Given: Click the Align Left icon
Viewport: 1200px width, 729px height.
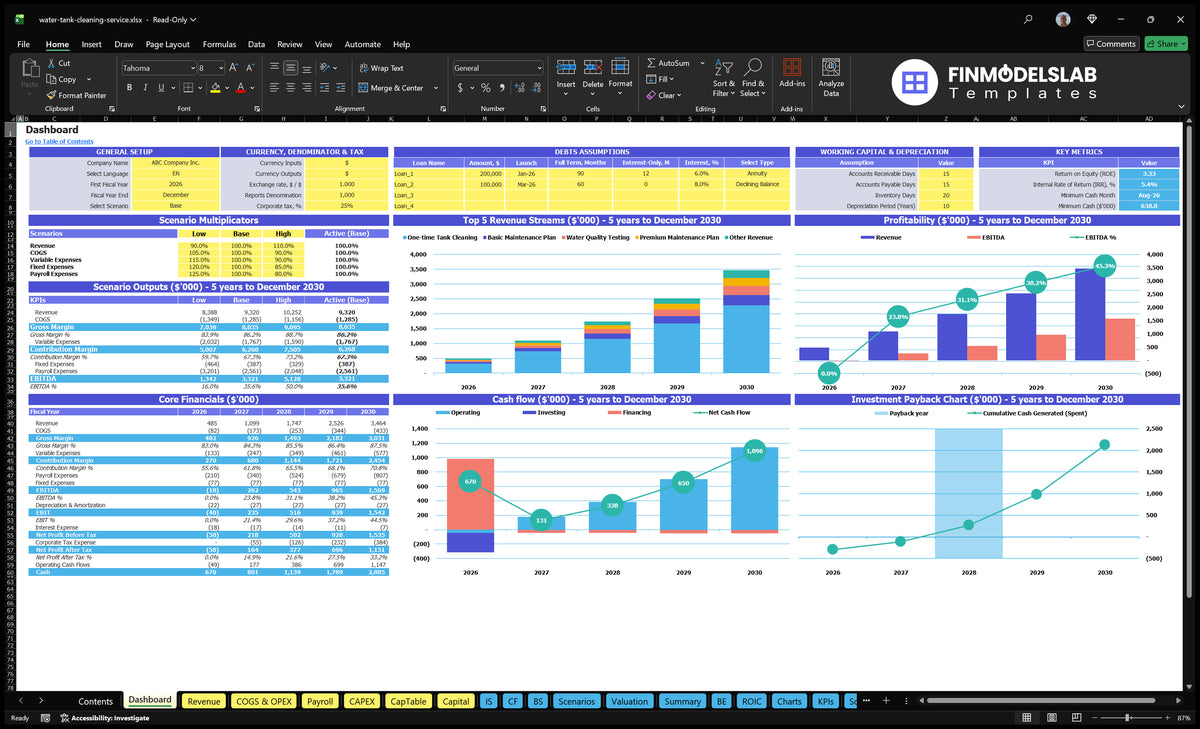Looking at the screenshot, I should coord(275,88).
